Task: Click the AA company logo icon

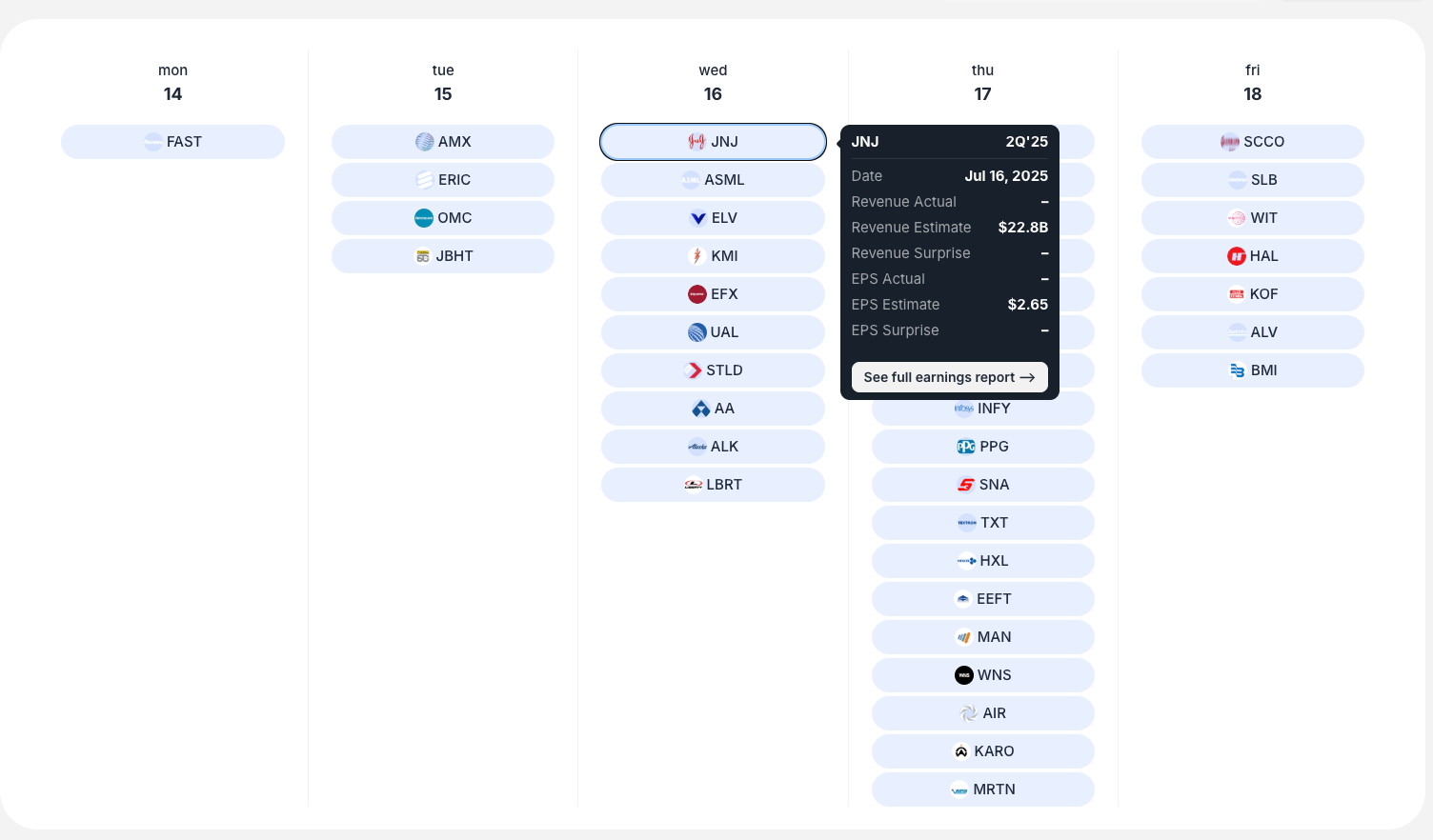Action: (x=701, y=409)
